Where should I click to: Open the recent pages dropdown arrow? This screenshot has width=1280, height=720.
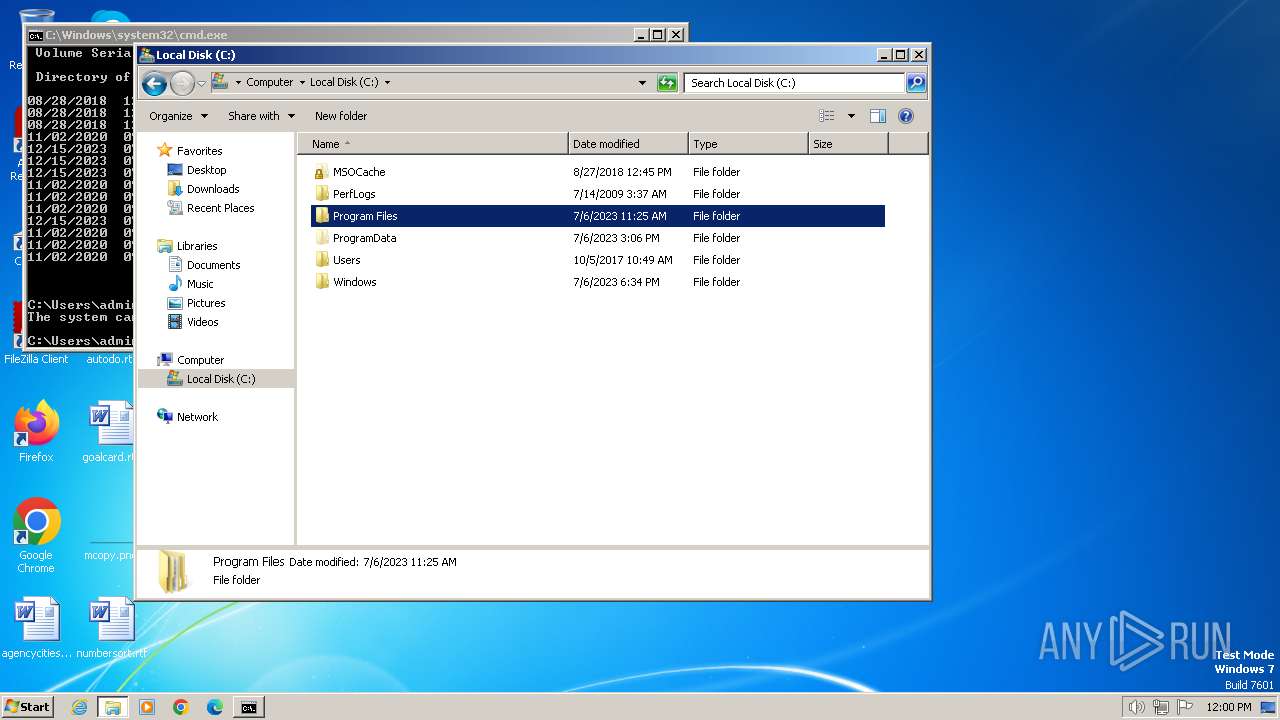click(x=201, y=83)
